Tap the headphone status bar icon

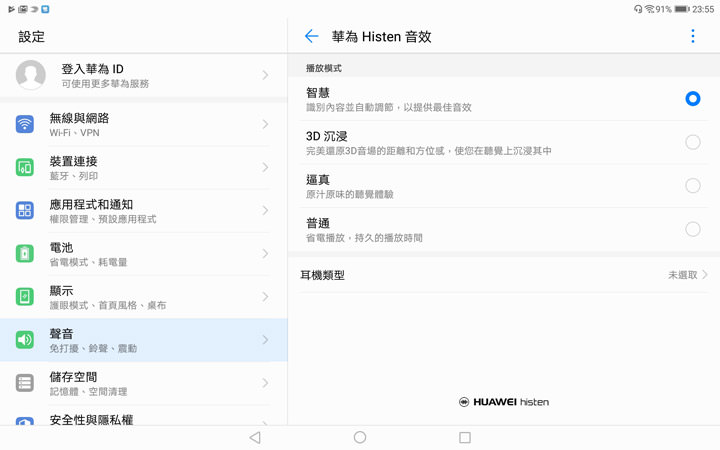[x=638, y=9]
